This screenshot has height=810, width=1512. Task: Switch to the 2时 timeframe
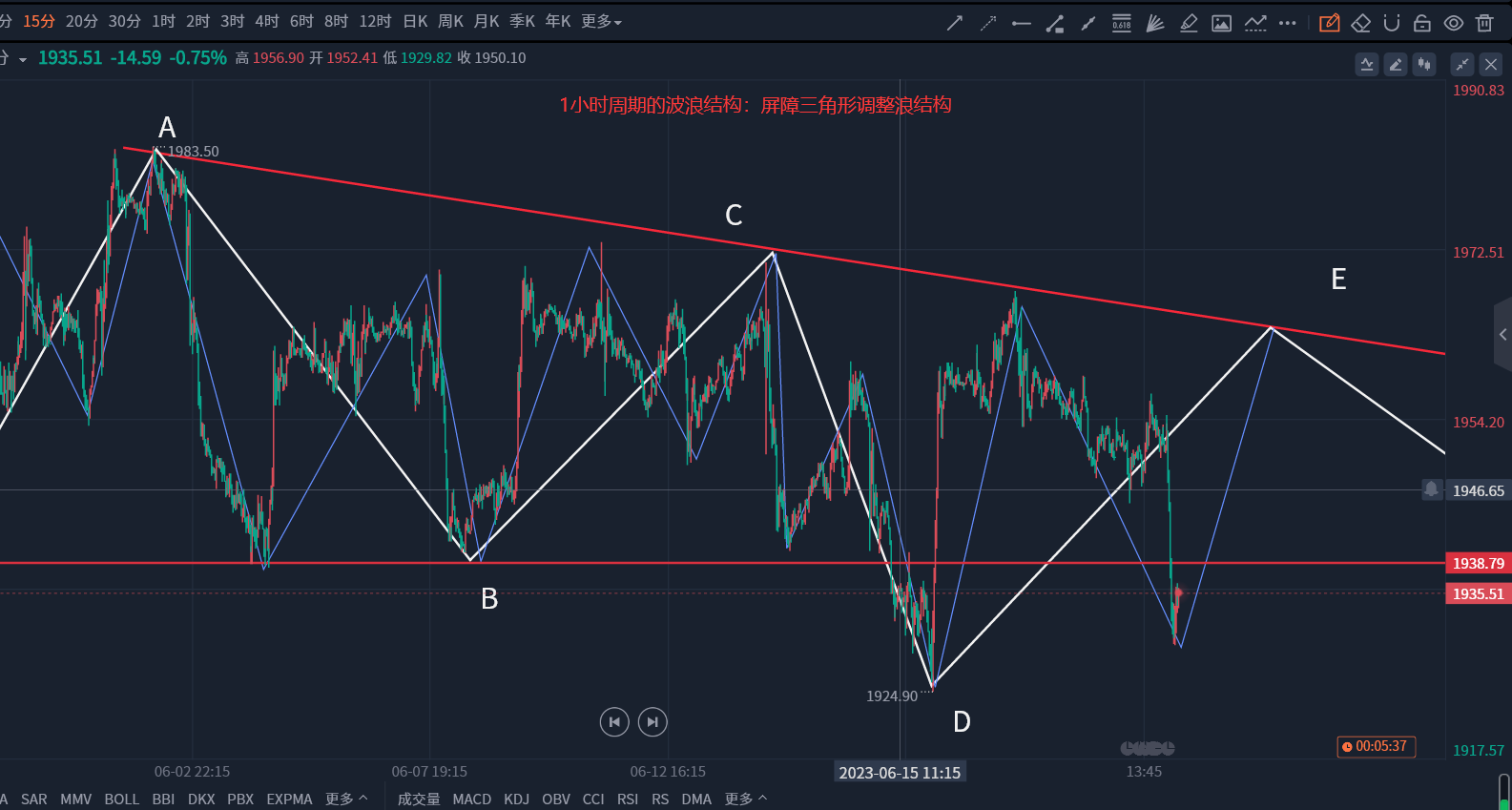point(197,21)
